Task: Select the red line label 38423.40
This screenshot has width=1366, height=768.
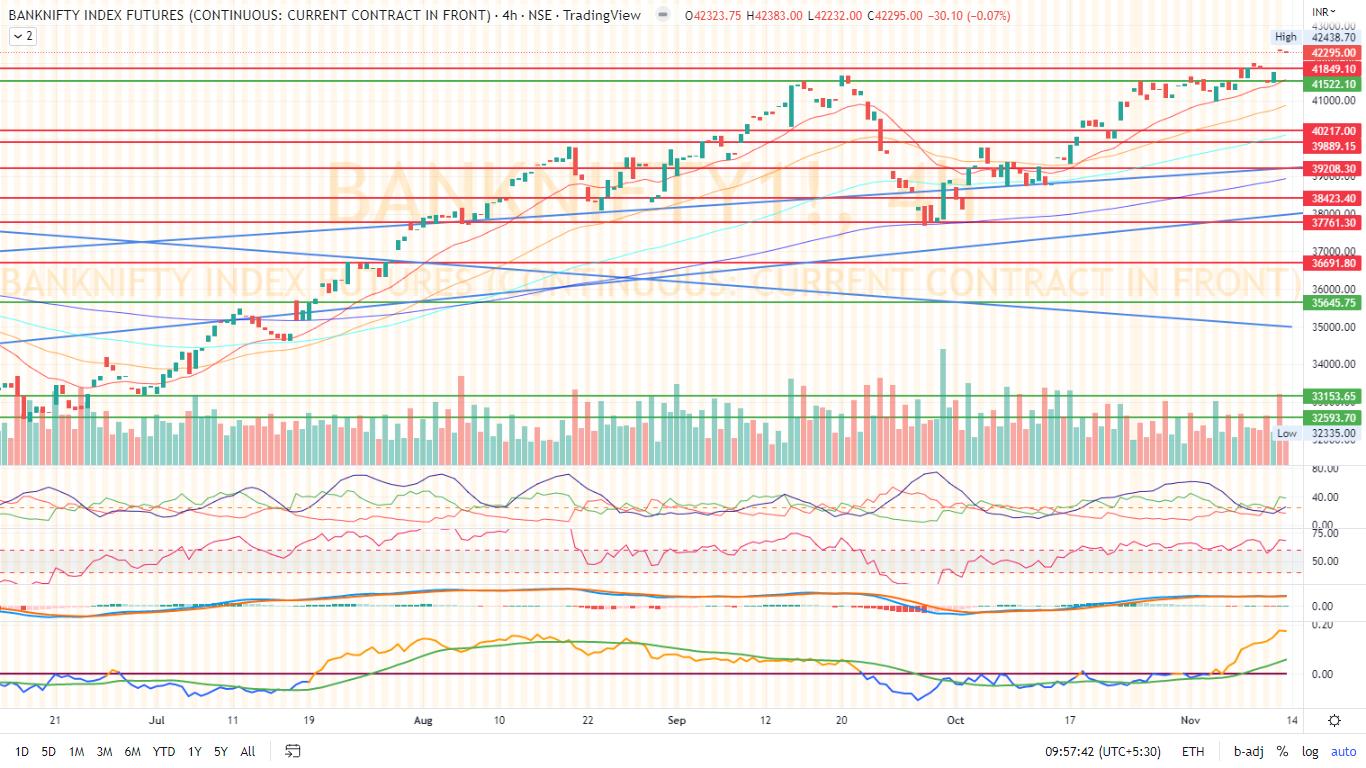Action: 1333,199
